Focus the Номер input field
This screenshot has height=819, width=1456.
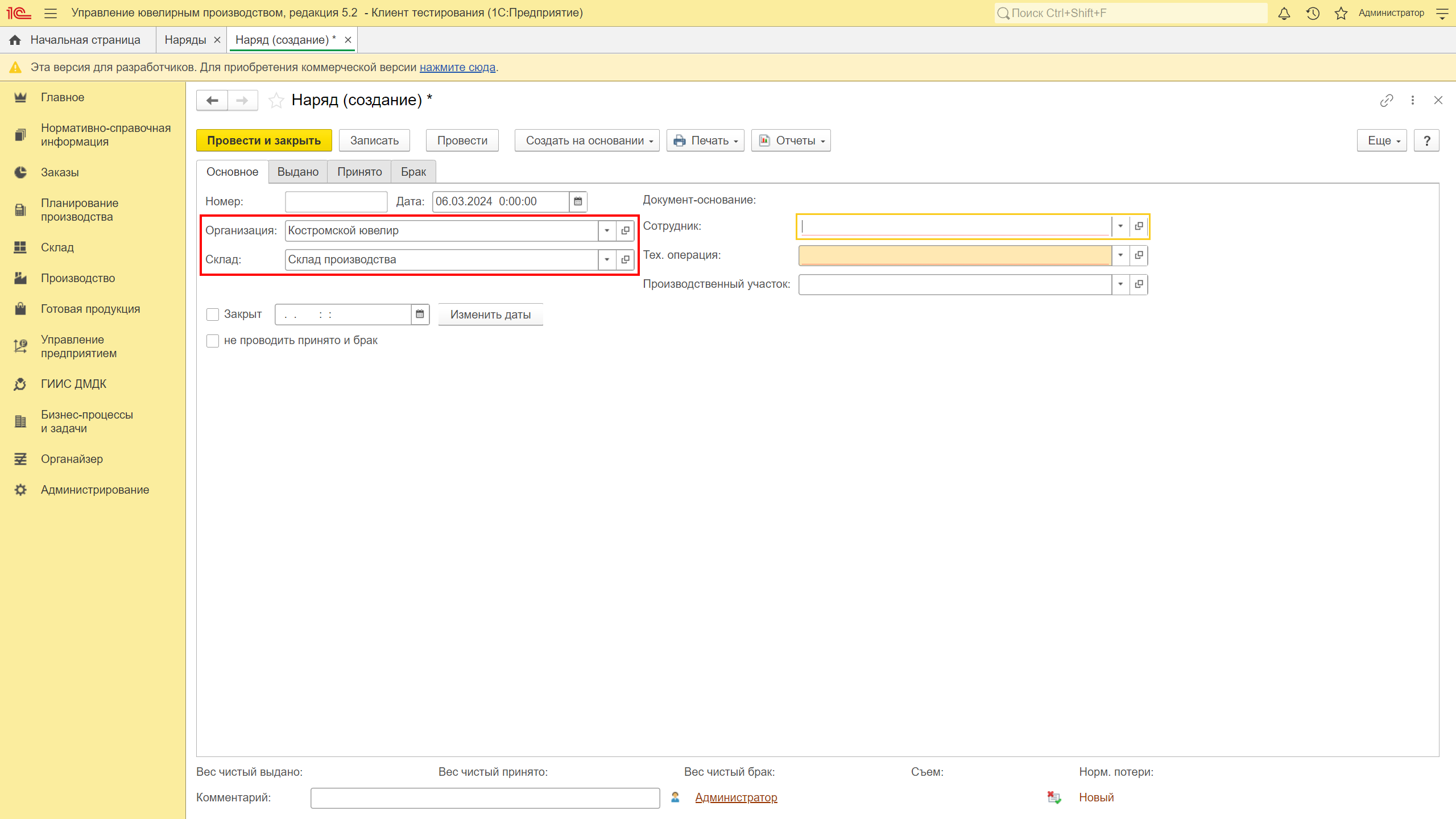click(x=336, y=201)
